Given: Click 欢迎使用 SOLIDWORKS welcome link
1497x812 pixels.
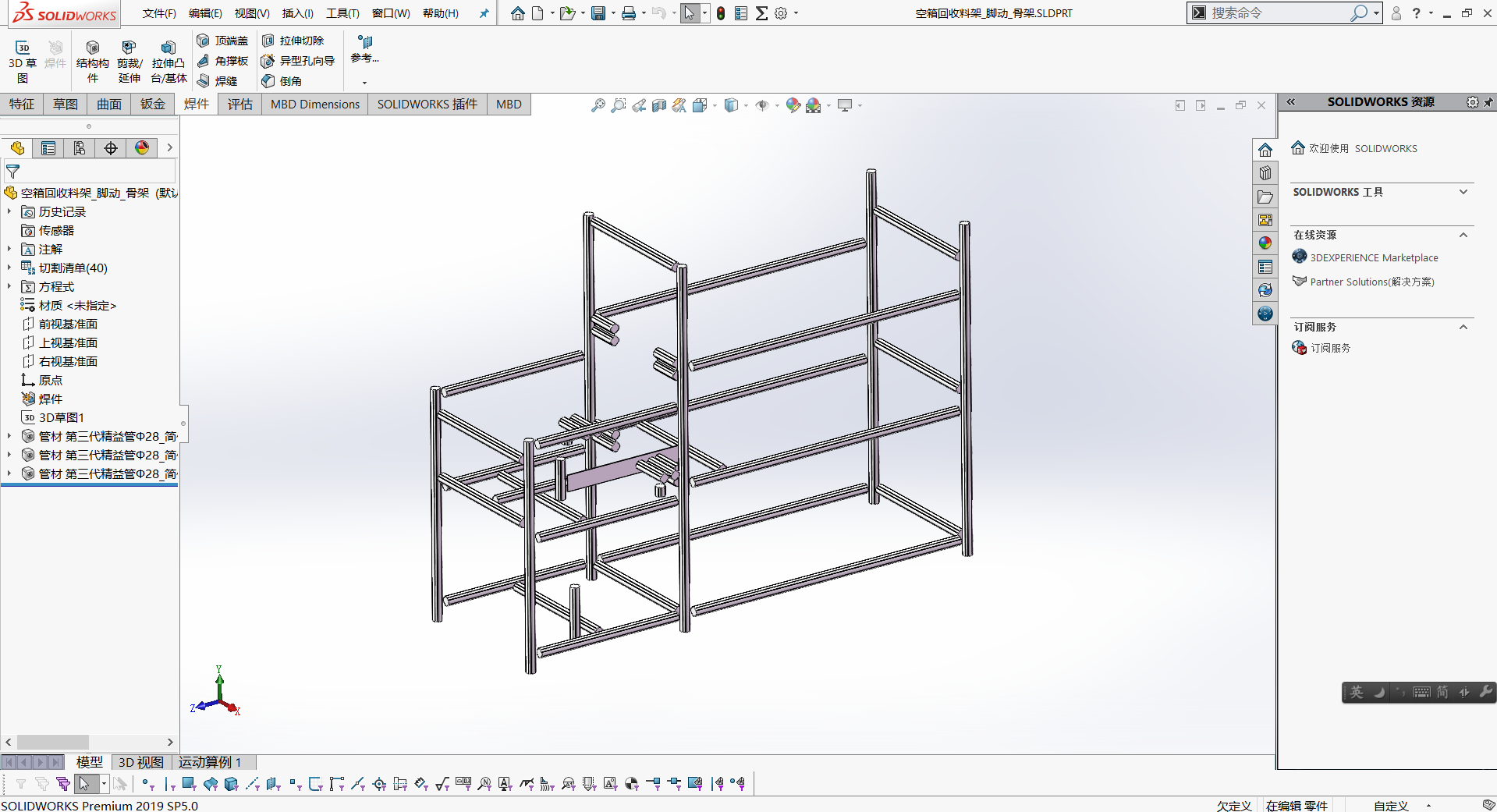Looking at the screenshot, I should [x=1354, y=148].
